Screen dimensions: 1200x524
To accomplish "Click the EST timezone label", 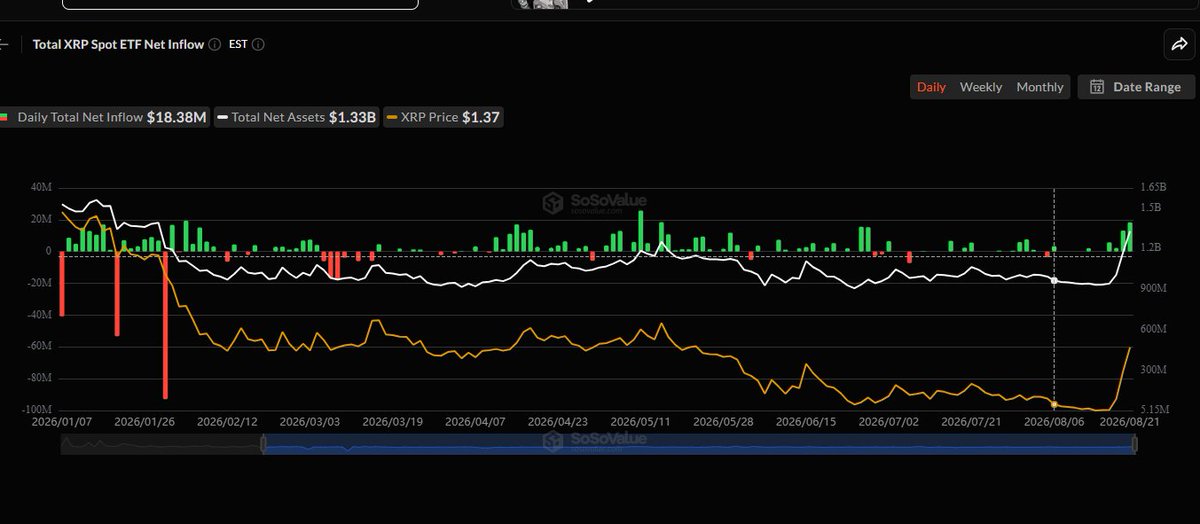I will tap(239, 45).
